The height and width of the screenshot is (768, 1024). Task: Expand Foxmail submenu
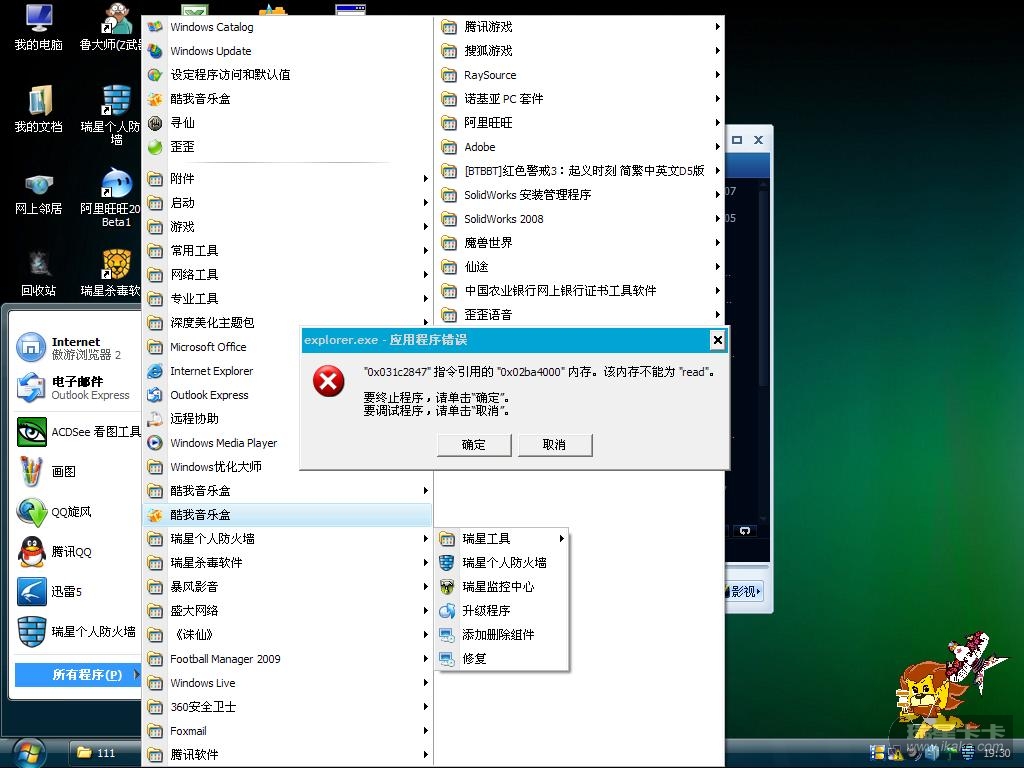point(287,731)
